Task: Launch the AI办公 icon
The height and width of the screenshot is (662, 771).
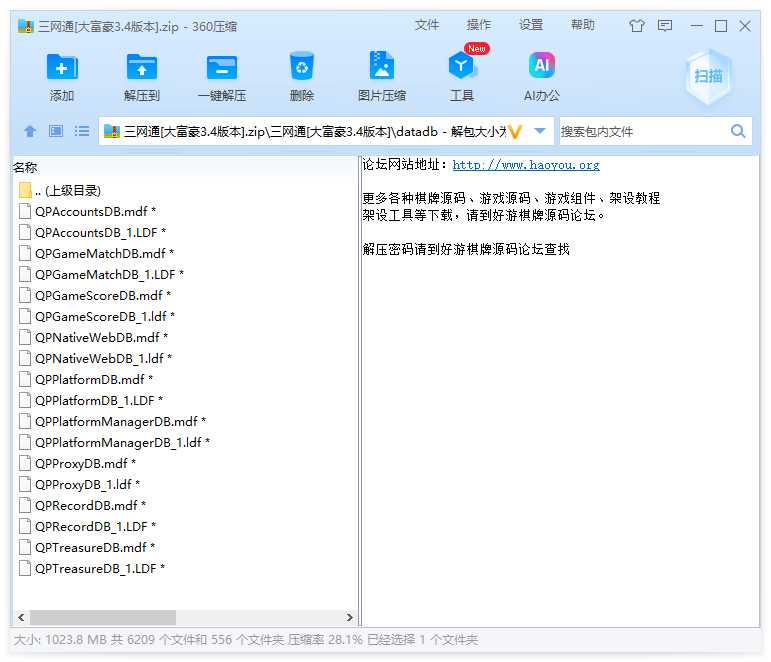Action: [x=541, y=65]
